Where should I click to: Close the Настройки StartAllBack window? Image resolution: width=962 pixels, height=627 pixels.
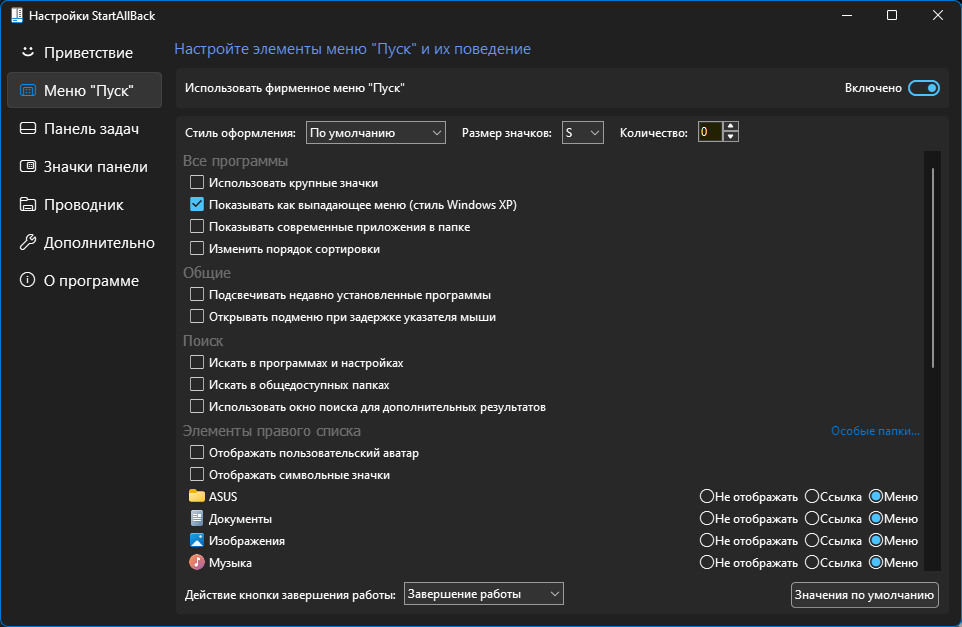937,15
